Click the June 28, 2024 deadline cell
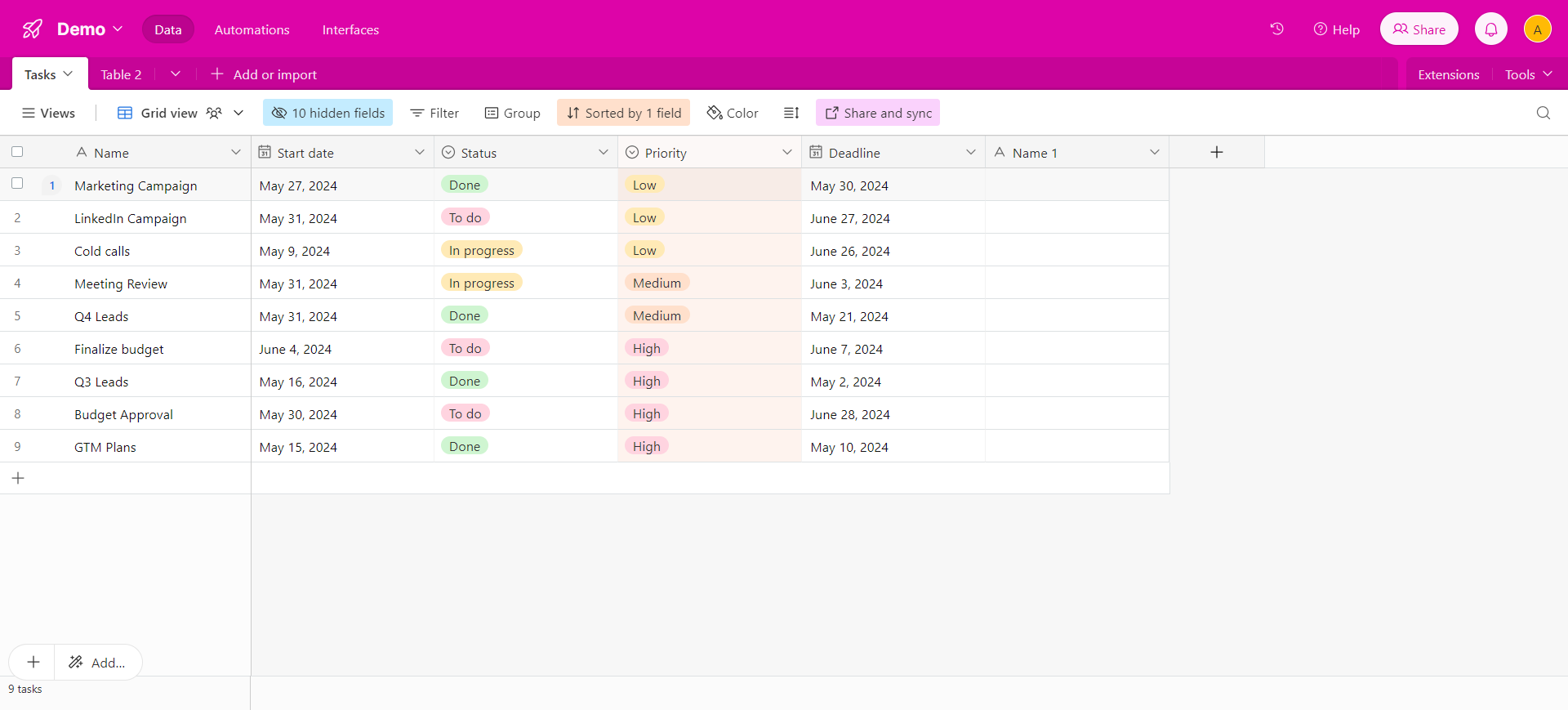This screenshot has width=1568, height=710. (893, 413)
